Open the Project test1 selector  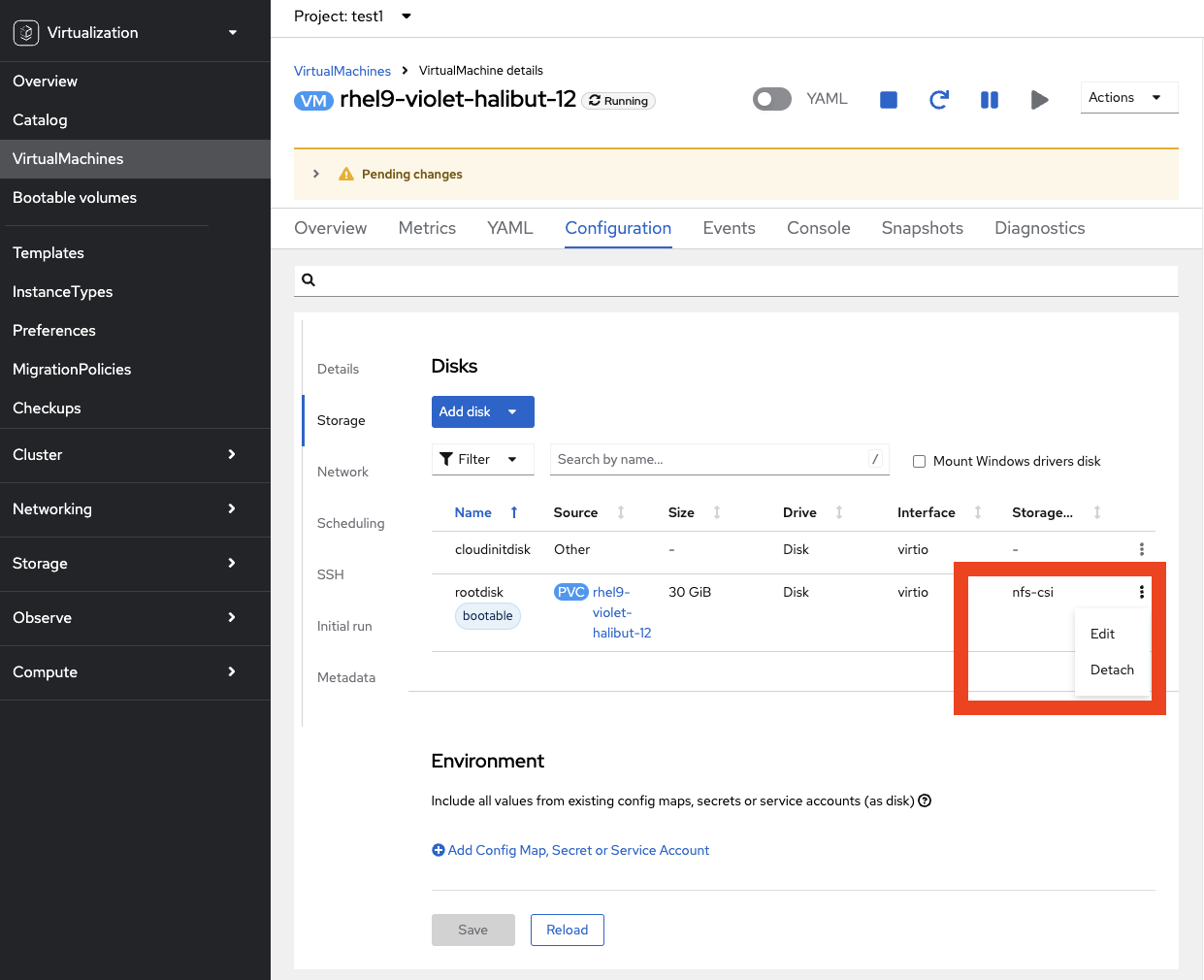click(353, 16)
